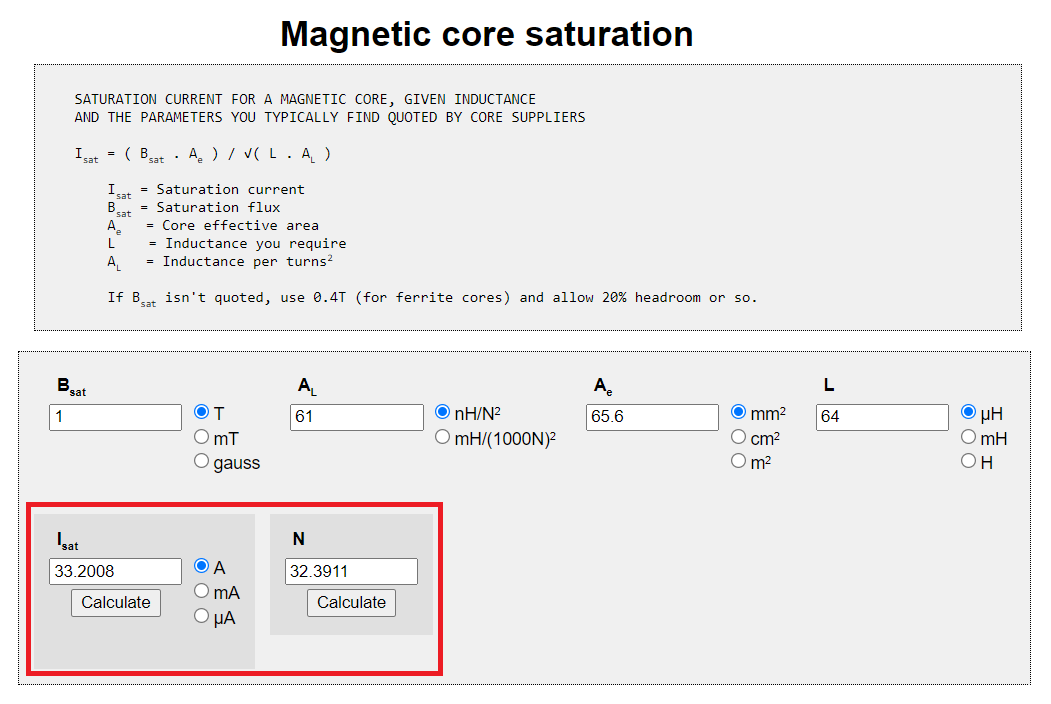Click the Bsat input field

[x=115, y=417]
